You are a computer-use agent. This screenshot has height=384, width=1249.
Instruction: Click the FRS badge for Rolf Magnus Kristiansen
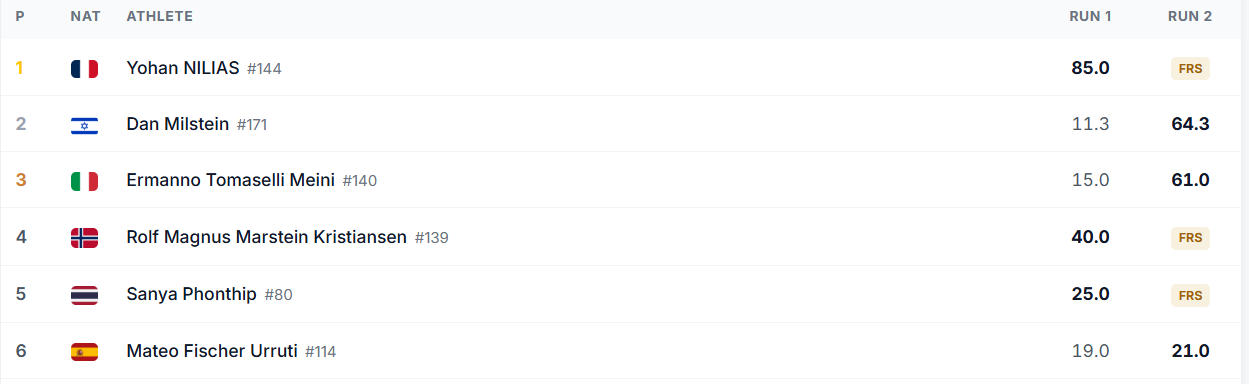point(1190,238)
